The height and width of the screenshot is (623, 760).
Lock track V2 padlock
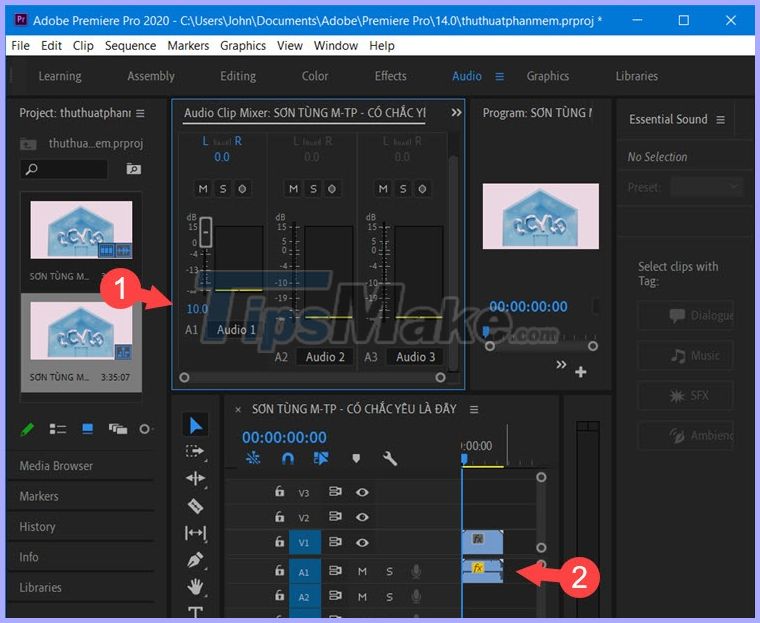[x=279, y=517]
